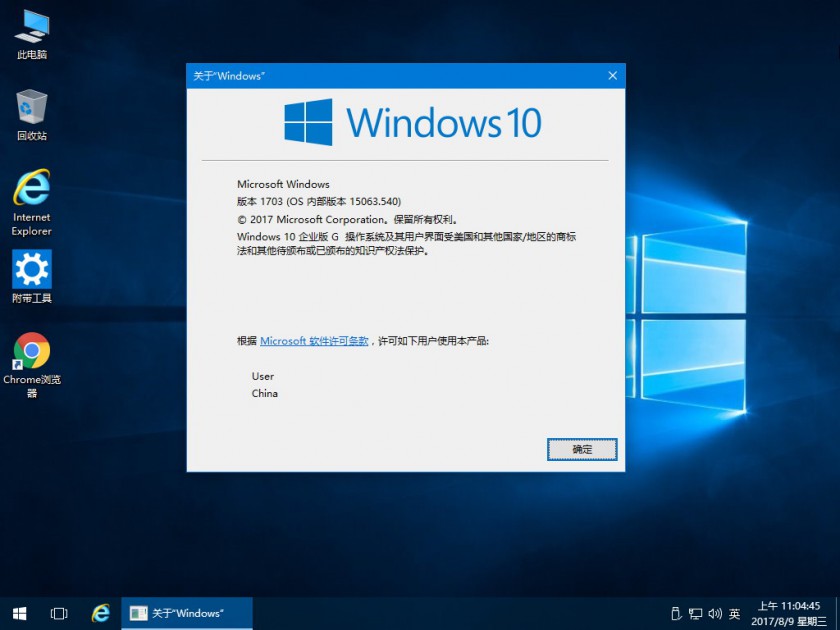Image resolution: width=840 pixels, height=630 pixels.
Task: Click the licensed user name User
Action: pos(262,376)
